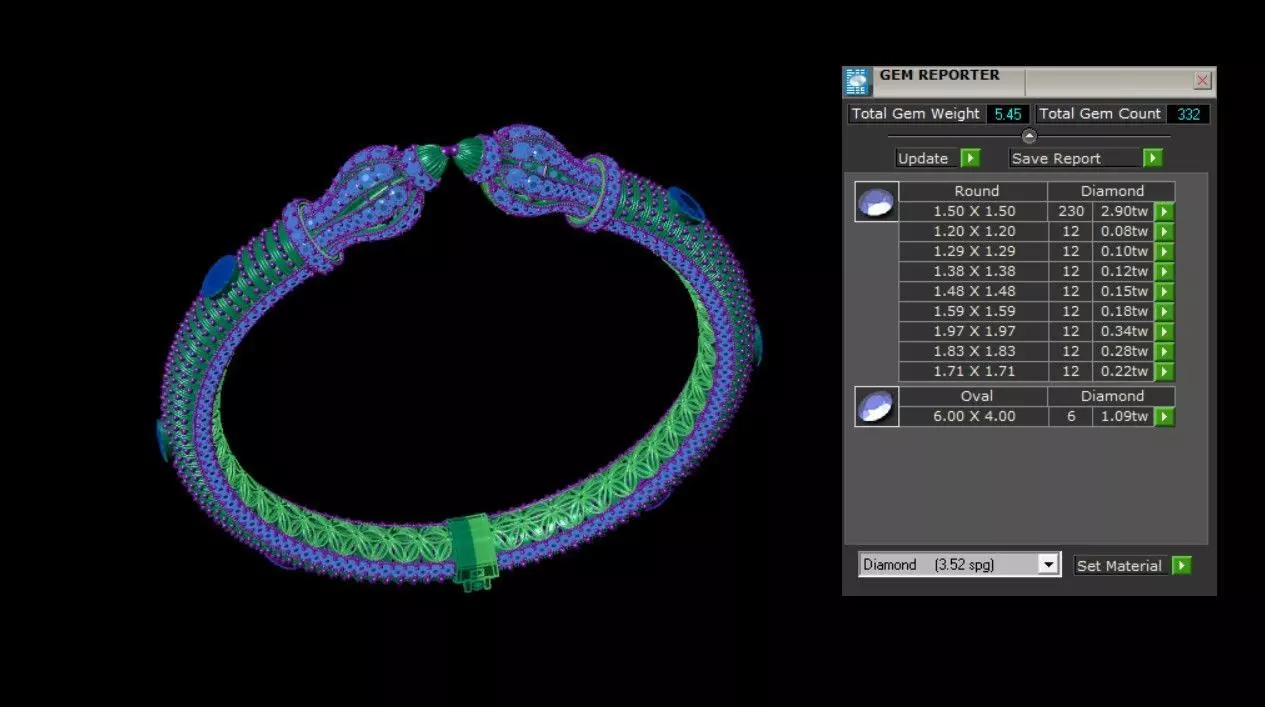Click the green arrow next to Update

point(970,158)
